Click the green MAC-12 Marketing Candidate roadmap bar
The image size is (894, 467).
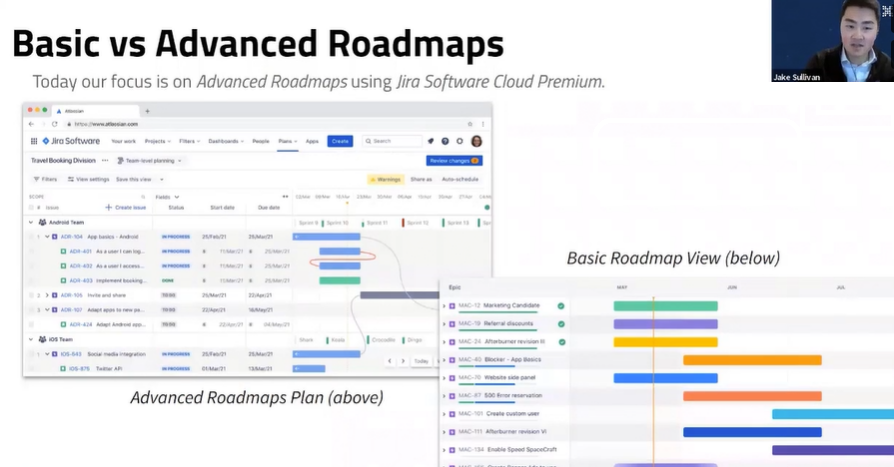(665, 306)
